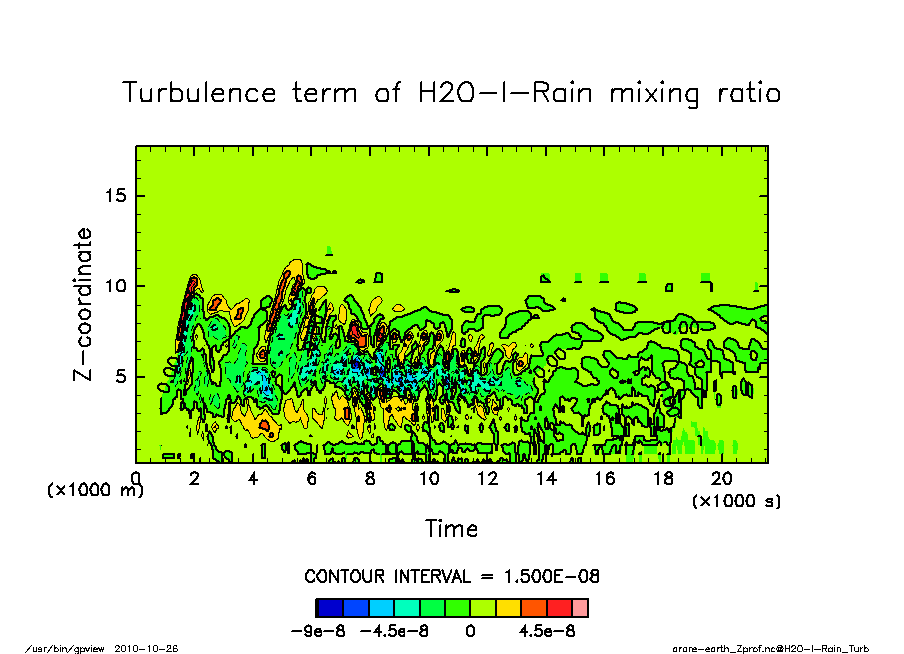Click the plot title about H2O-I-Rain mixing ratio
Image resolution: width=904 pixels, height=654 pixels.
tap(451, 93)
